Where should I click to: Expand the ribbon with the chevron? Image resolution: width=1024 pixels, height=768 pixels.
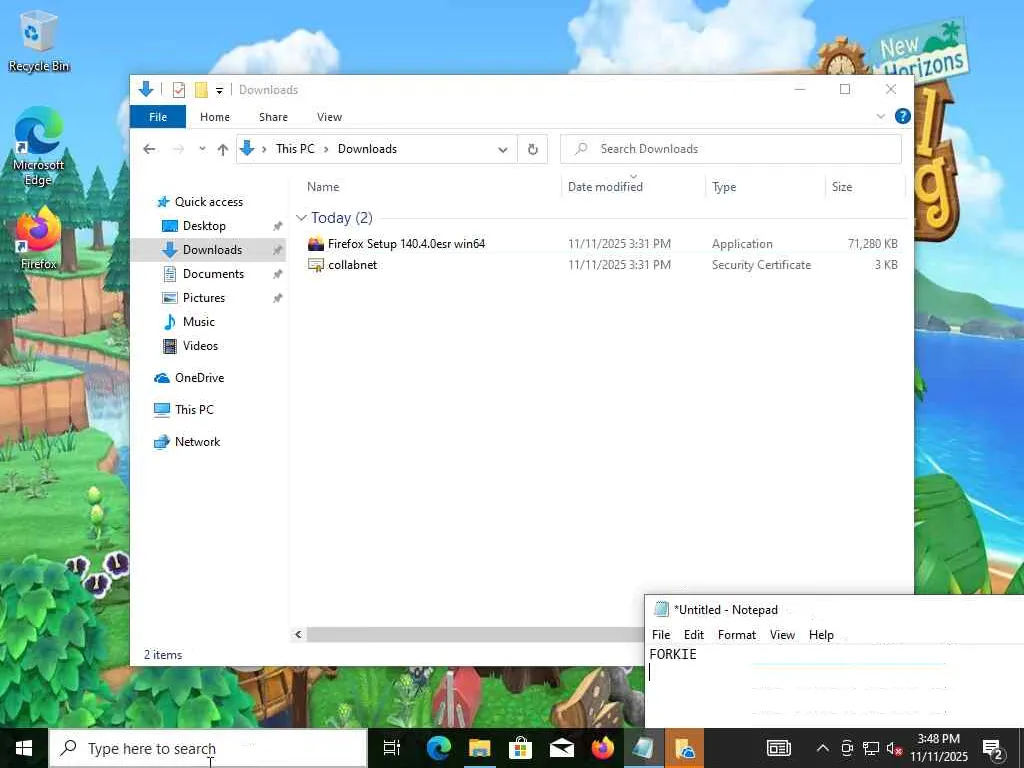point(880,116)
